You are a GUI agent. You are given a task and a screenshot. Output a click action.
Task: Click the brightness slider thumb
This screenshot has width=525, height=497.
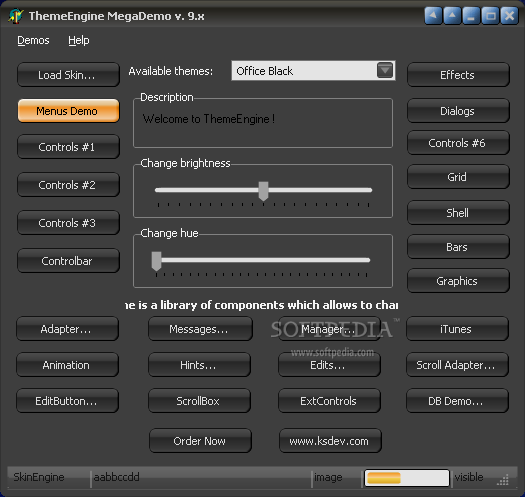tap(264, 191)
